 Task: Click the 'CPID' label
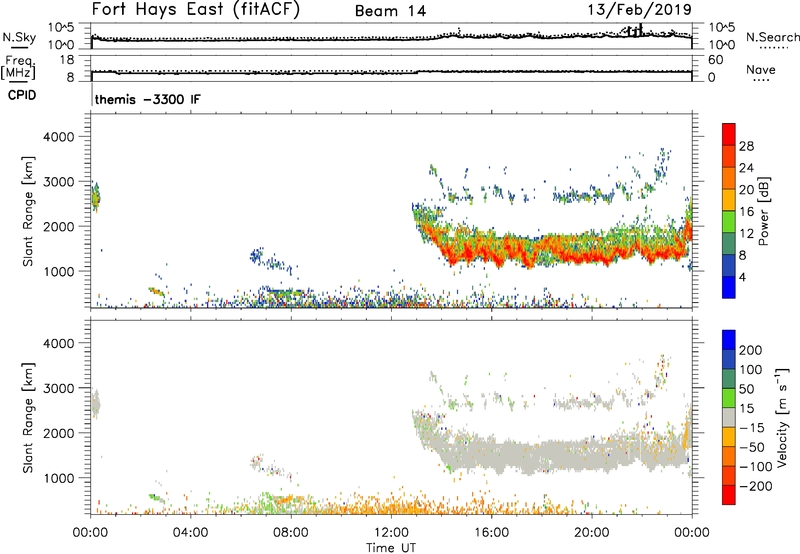(x=22, y=95)
